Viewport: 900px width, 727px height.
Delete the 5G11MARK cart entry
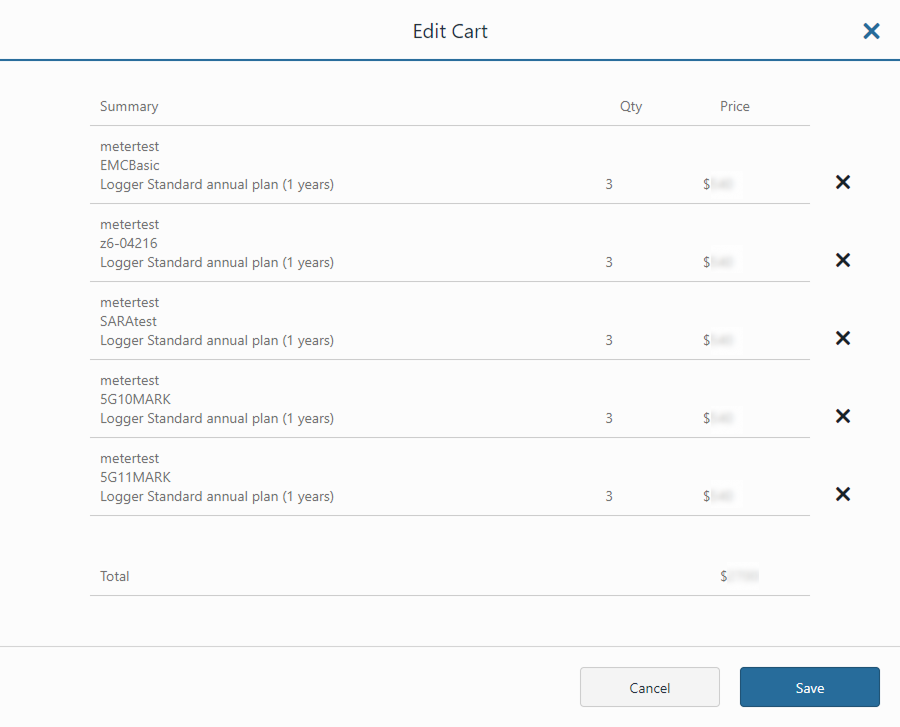point(843,494)
